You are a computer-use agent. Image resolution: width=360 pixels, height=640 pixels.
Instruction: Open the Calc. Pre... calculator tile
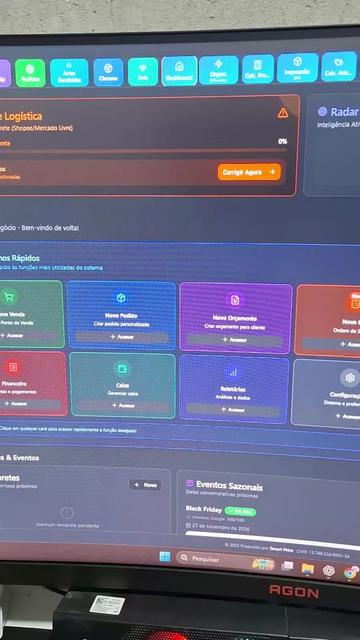pos(258,69)
